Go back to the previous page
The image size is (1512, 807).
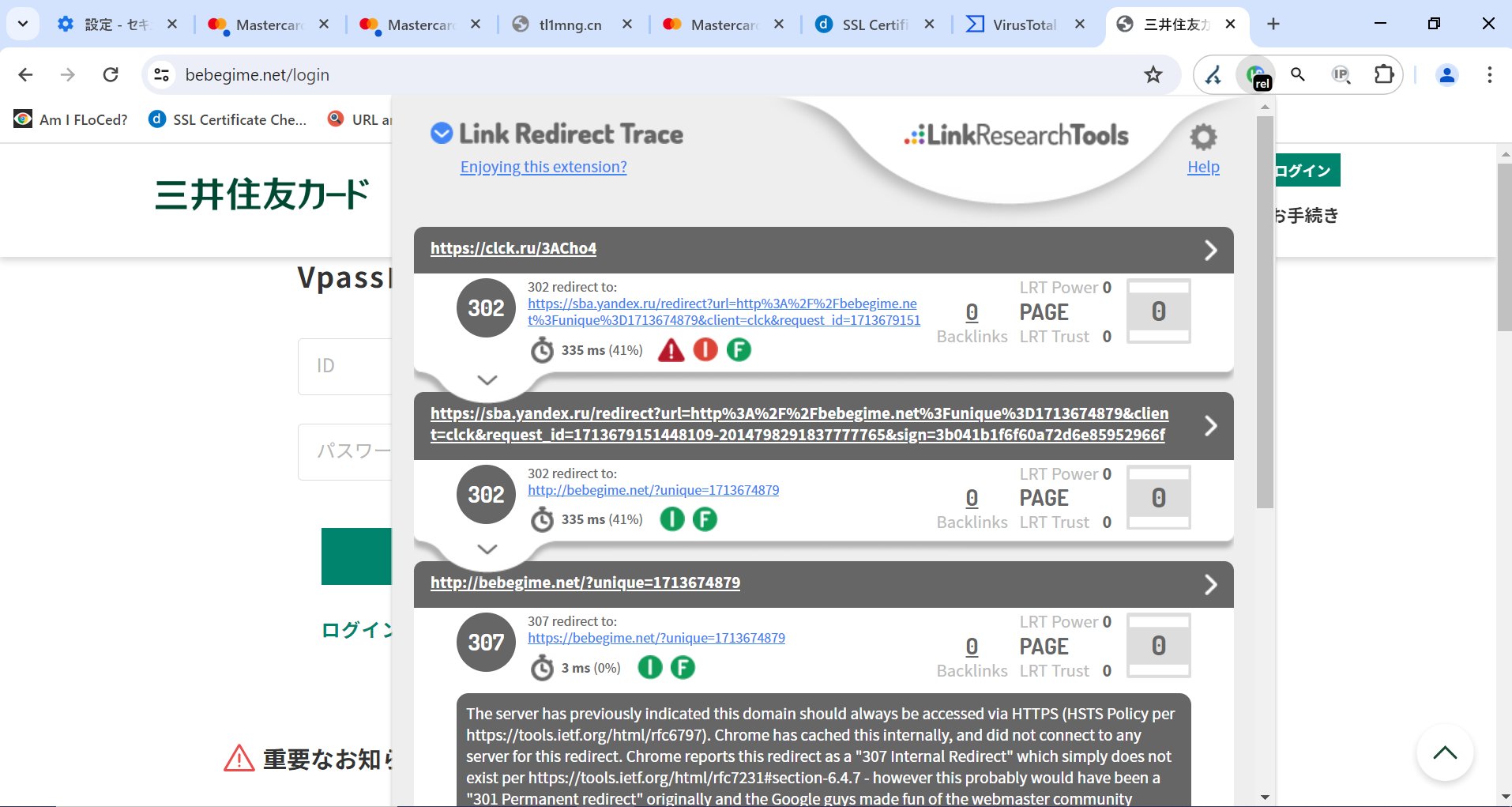[x=25, y=75]
